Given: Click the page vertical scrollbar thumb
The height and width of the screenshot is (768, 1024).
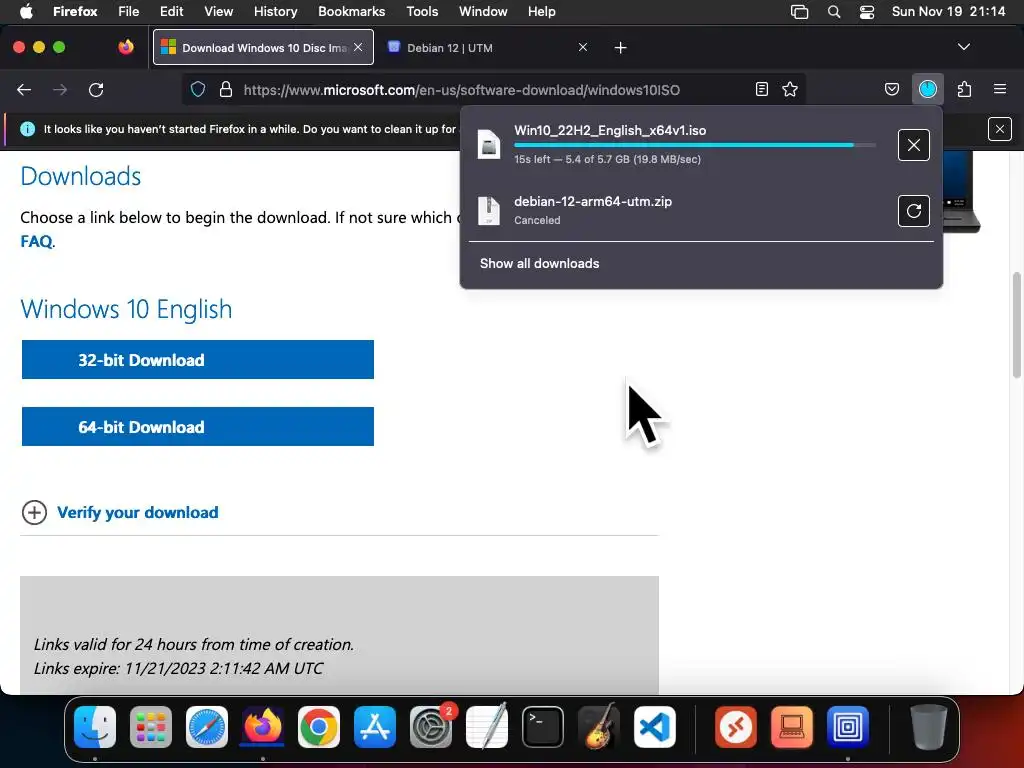Looking at the screenshot, I should (x=1016, y=325).
